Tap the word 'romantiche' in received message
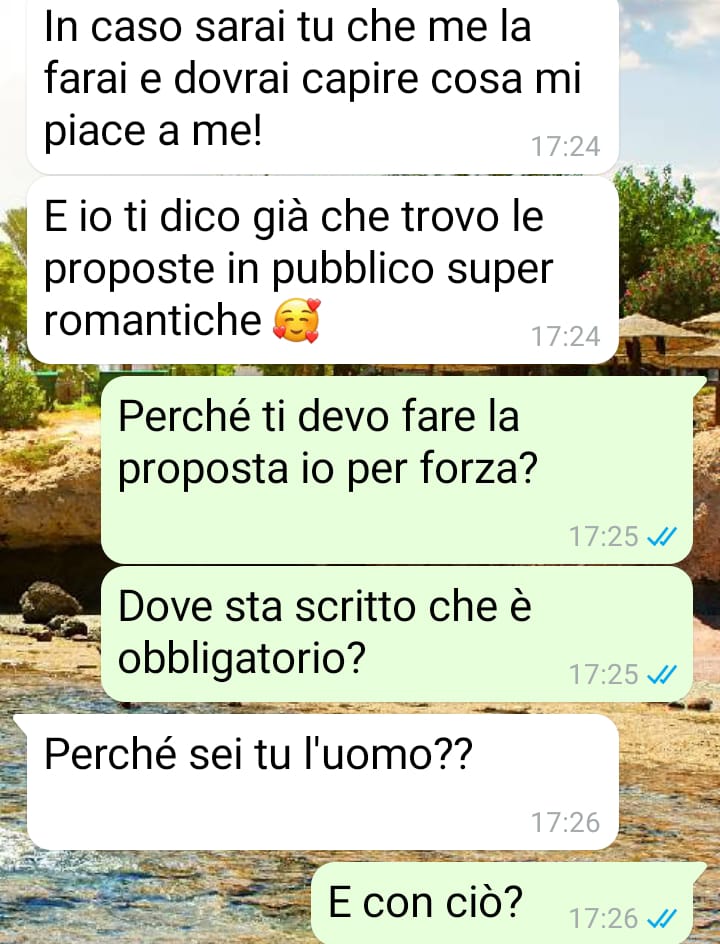 pyautogui.click(x=153, y=320)
